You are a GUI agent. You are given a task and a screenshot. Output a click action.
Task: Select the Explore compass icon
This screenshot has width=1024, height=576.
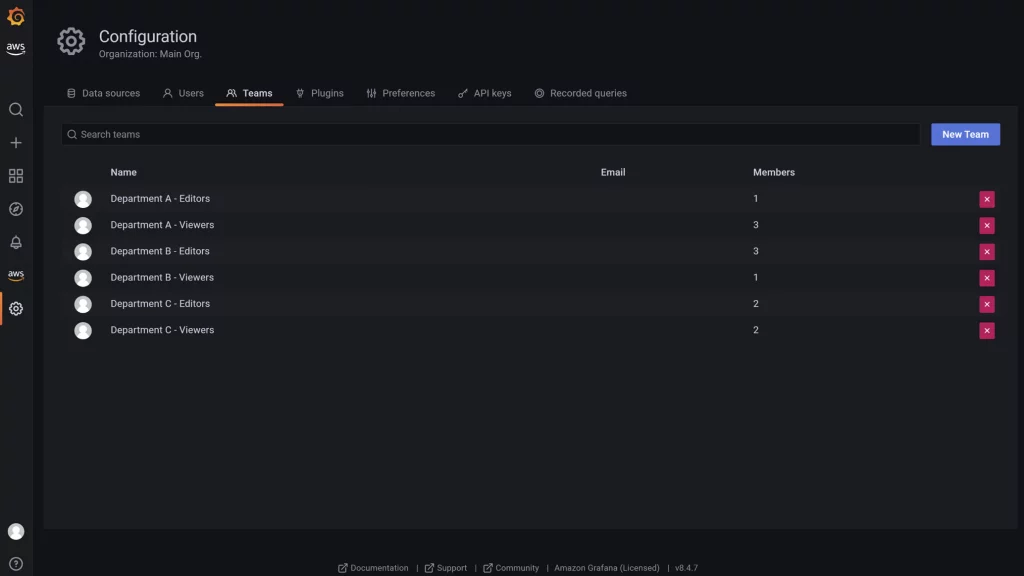(15, 208)
